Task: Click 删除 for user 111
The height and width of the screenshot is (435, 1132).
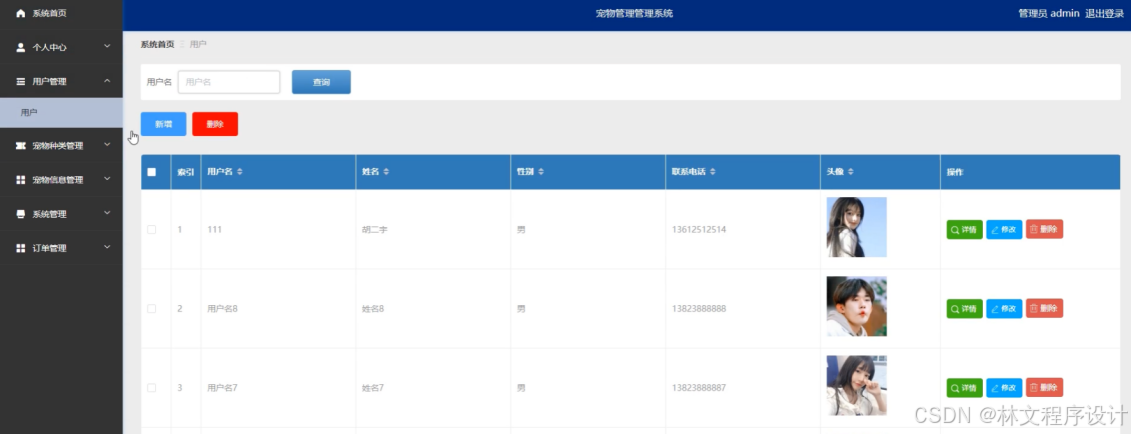Action: click(1044, 229)
